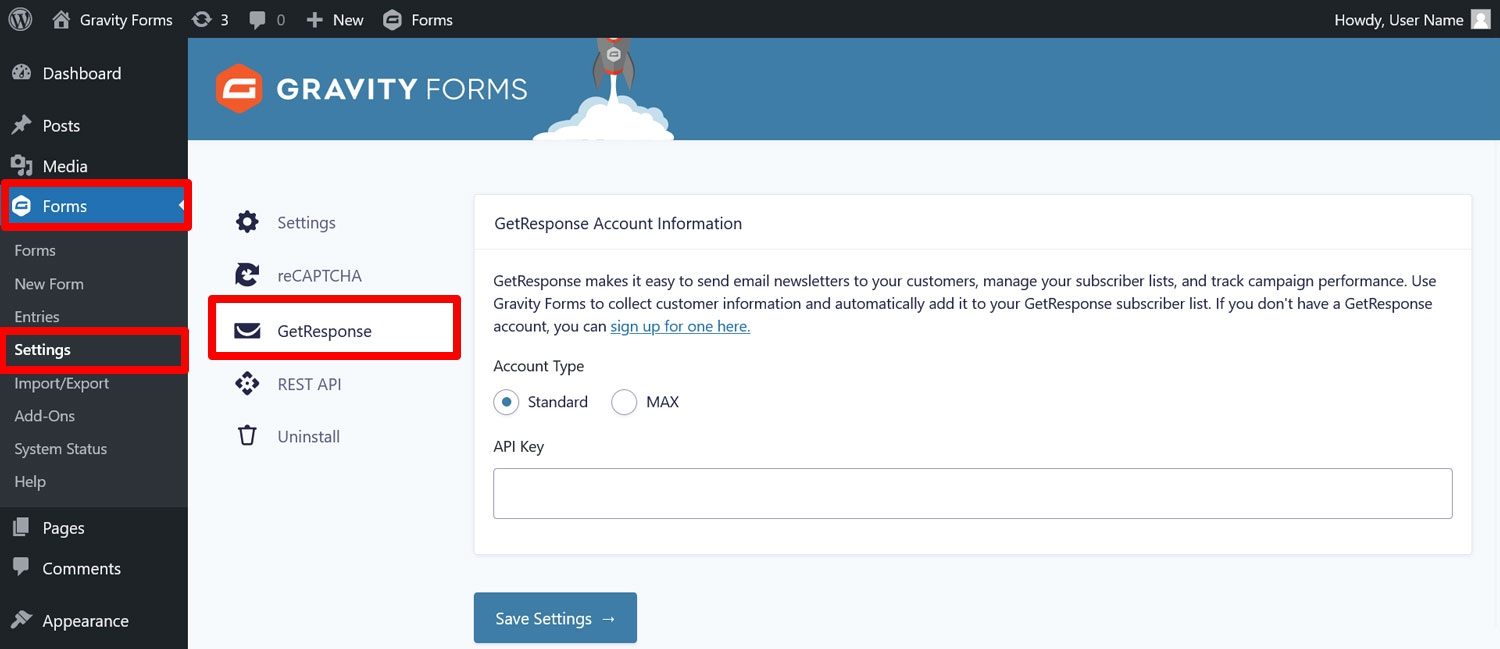The image size is (1500, 649).
Task: Open System Status in sidebar
Action: 61,449
